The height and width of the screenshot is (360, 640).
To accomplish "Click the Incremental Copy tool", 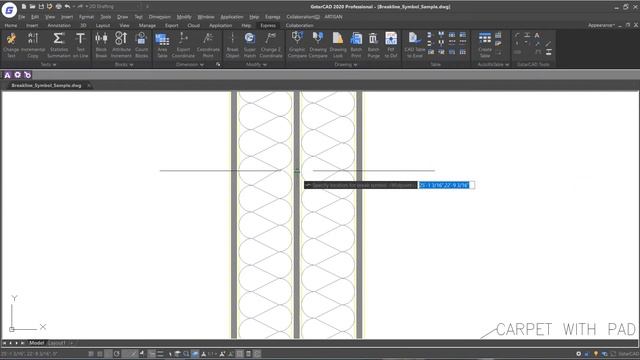I will [33, 45].
